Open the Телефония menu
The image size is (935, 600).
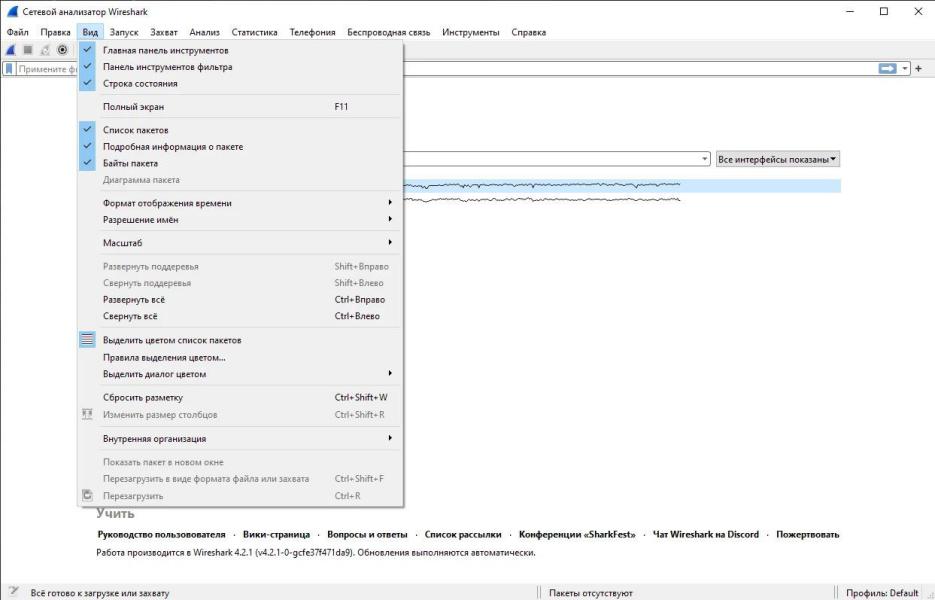tap(312, 32)
